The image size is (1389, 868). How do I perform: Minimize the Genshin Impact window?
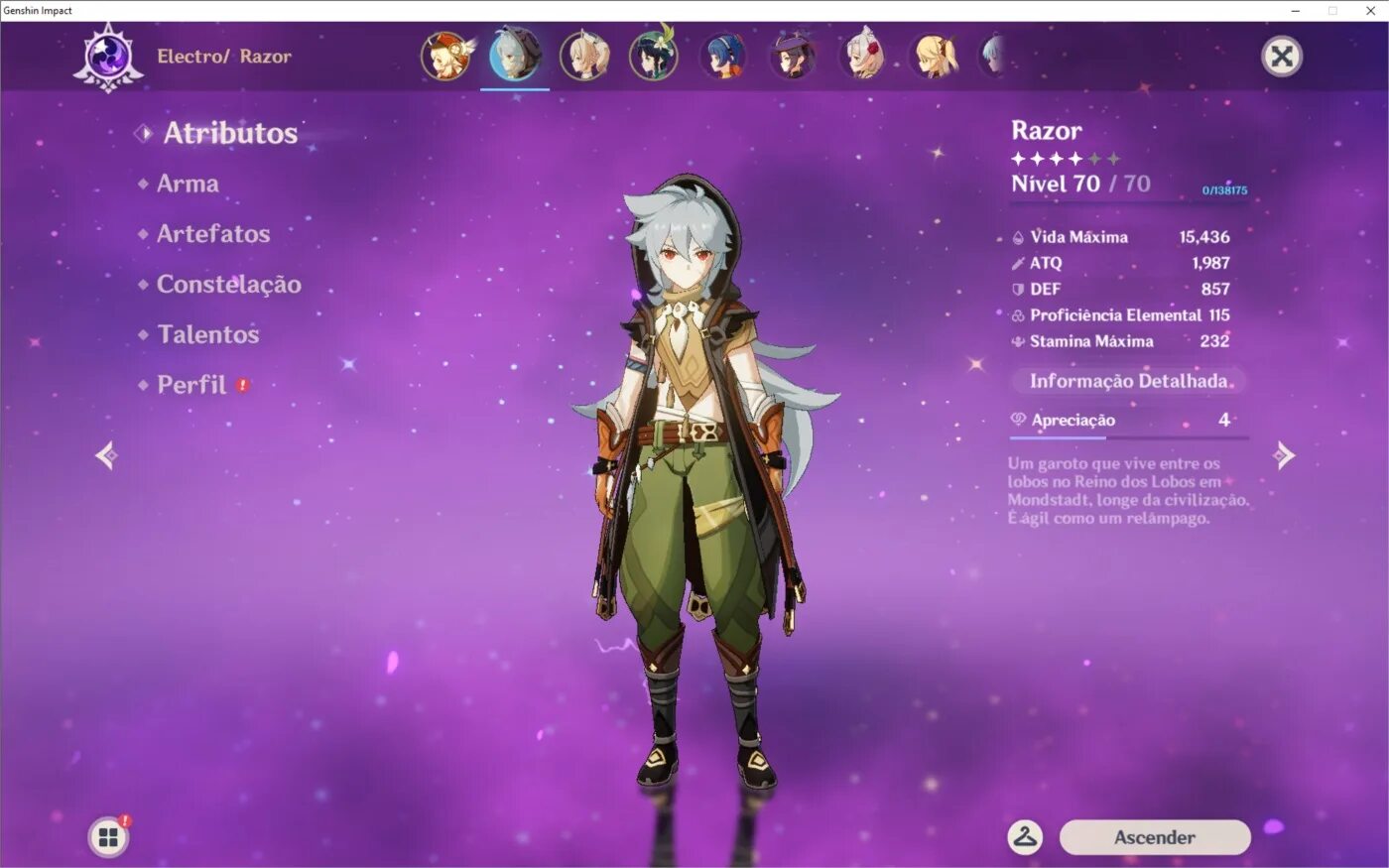(x=1296, y=10)
